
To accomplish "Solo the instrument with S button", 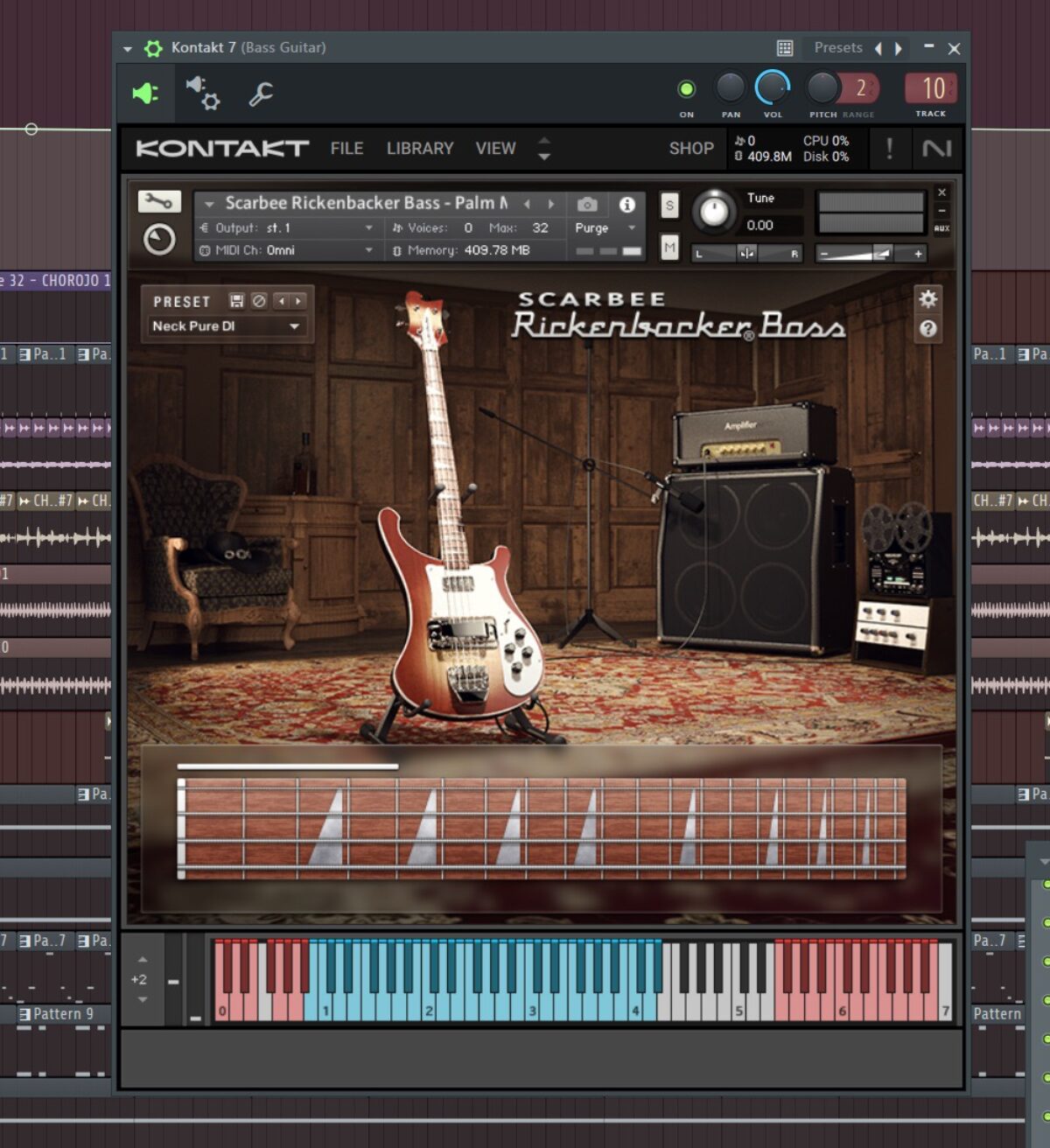I will [669, 206].
